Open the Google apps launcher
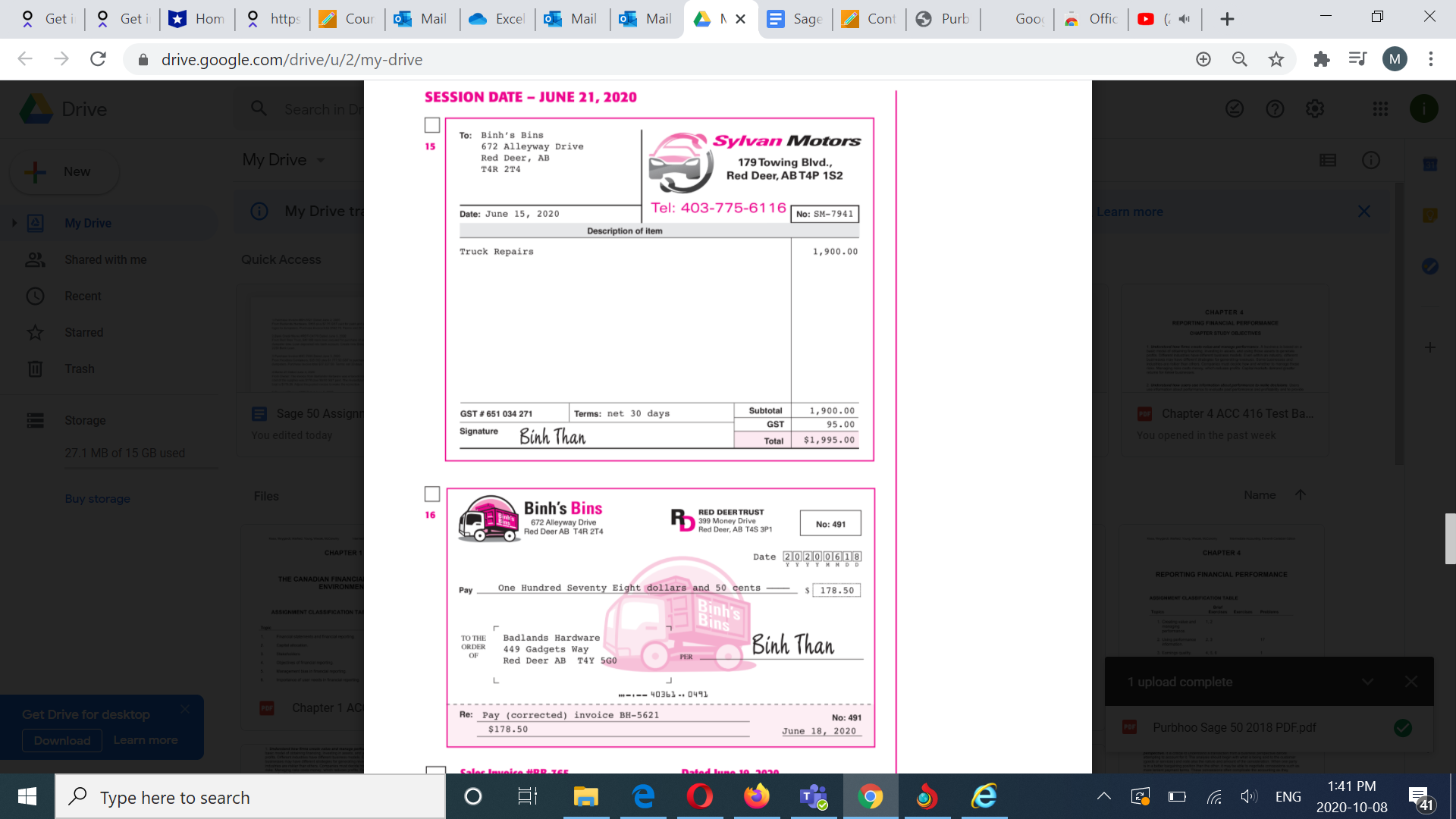The height and width of the screenshot is (819, 1456). (1379, 108)
